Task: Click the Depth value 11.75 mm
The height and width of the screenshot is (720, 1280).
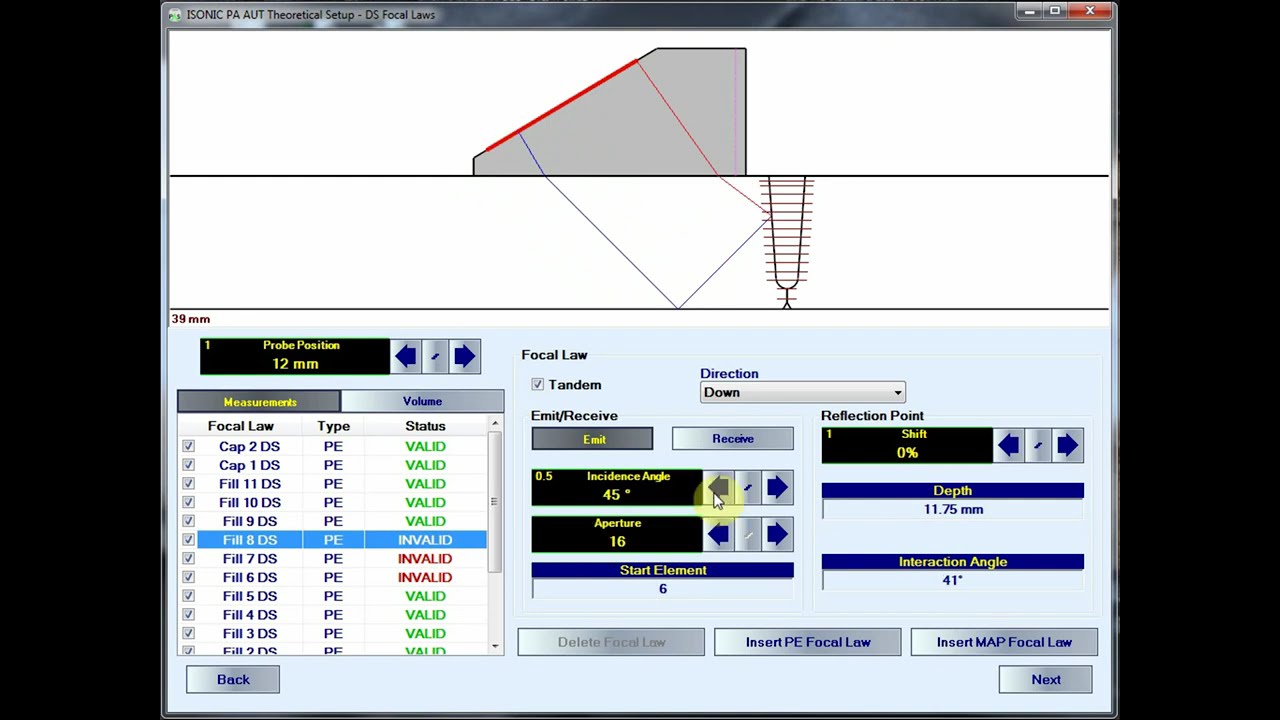Action: coord(953,510)
